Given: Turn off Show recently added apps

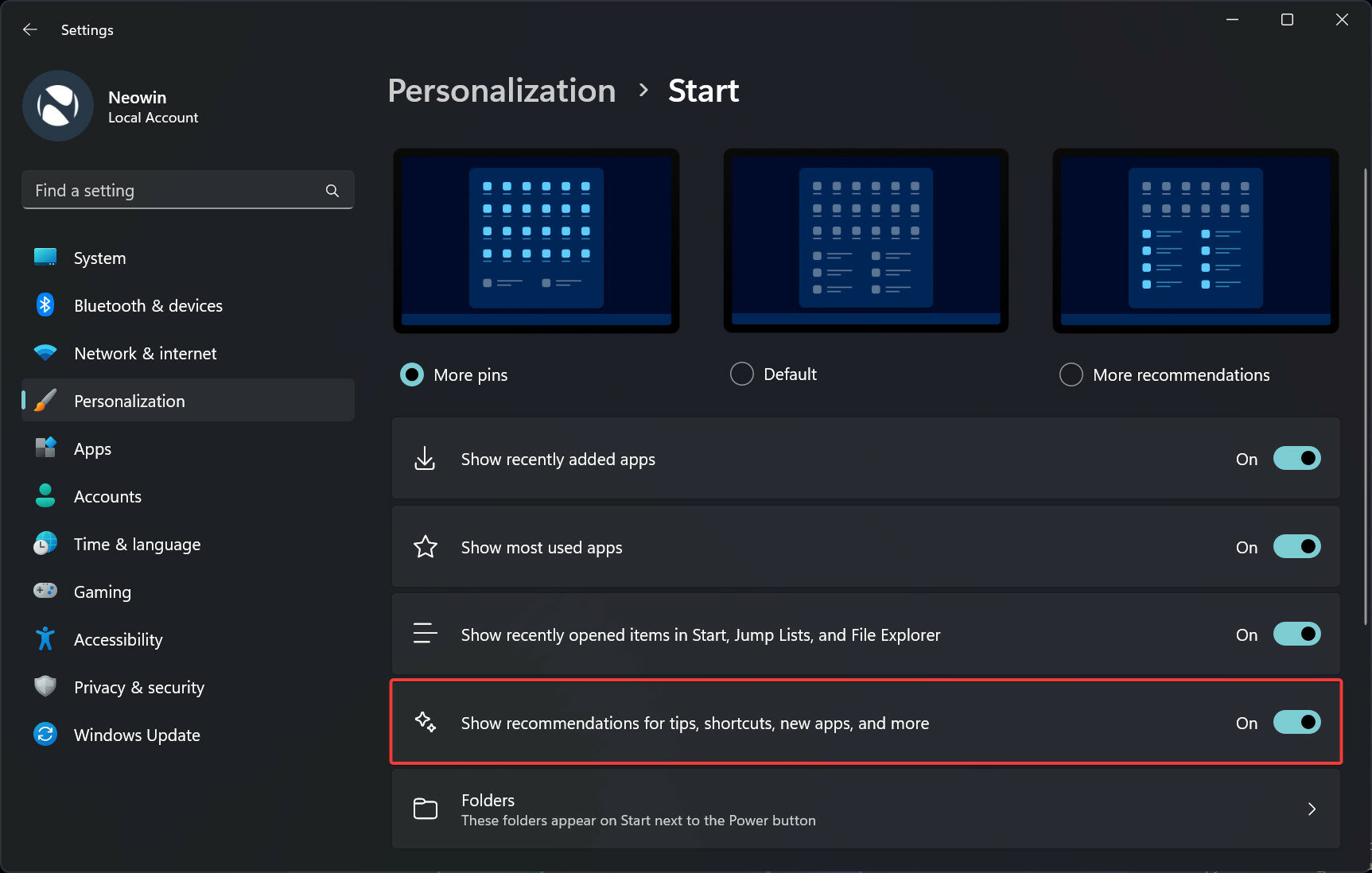Looking at the screenshot, I should [x=1297, y=458].
